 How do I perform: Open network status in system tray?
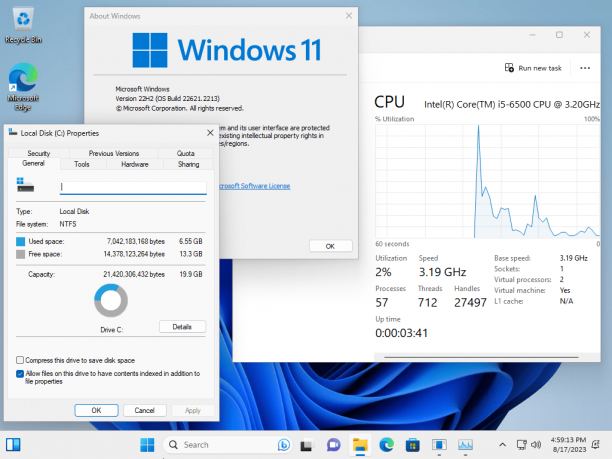point(521,445)
